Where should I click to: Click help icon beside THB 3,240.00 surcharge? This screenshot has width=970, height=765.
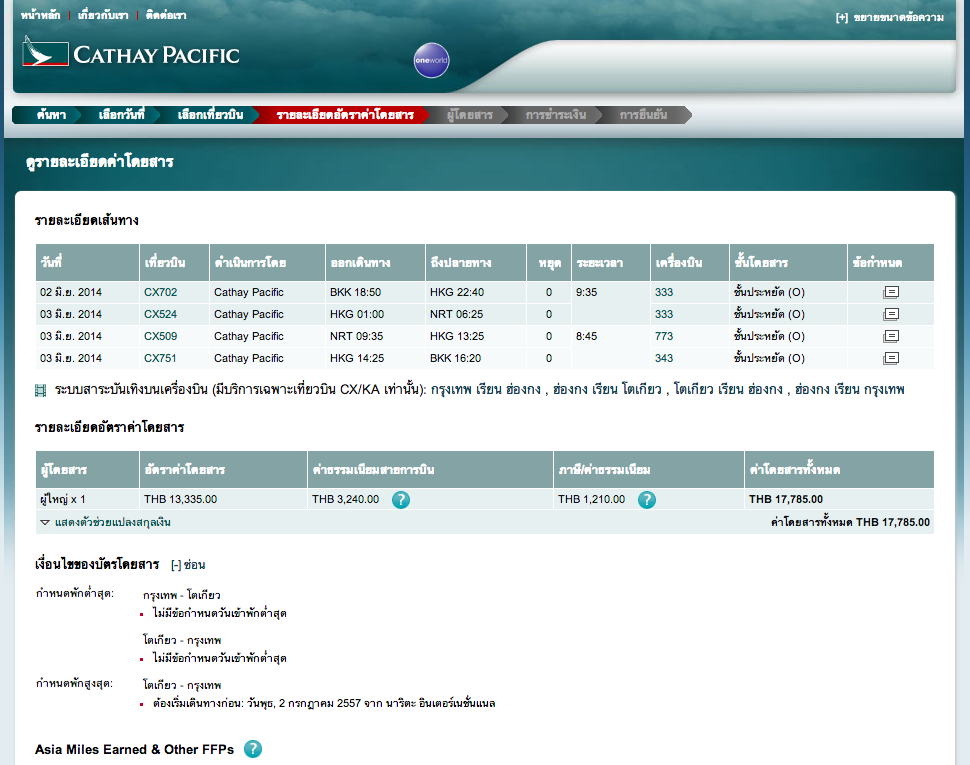coord(401,500)
